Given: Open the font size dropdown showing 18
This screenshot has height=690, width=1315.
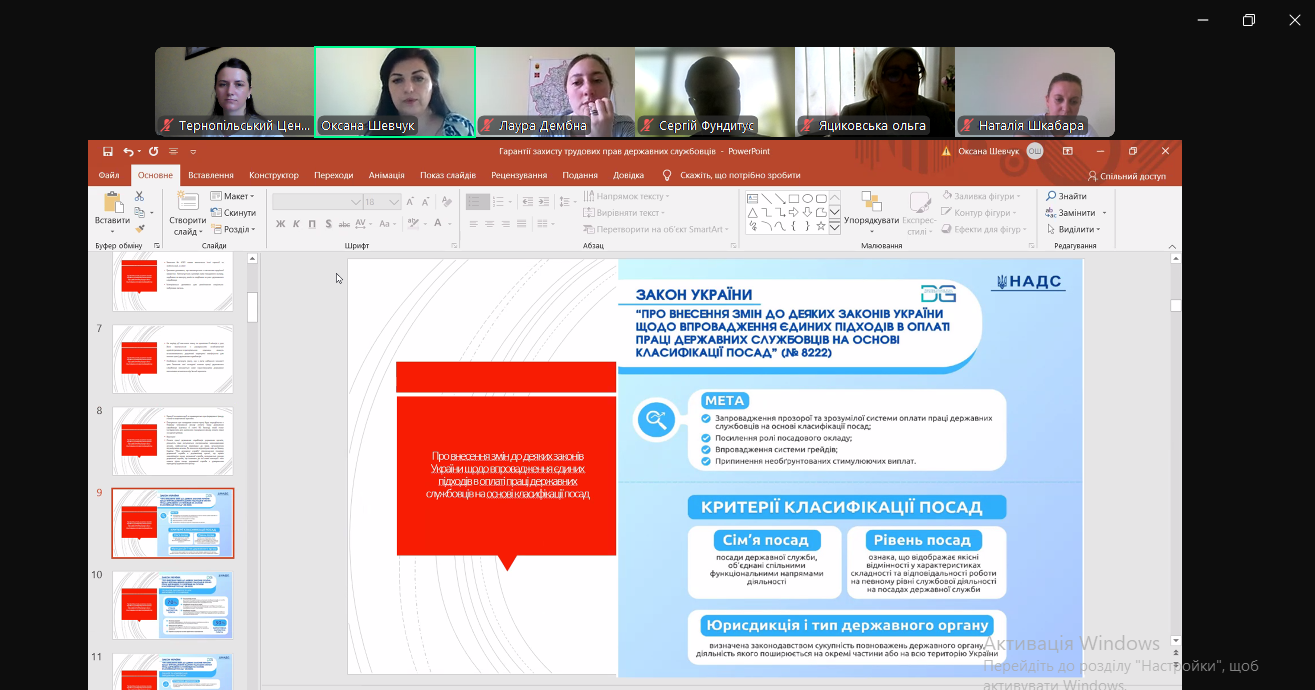Looking at the screenshot, I should coord(382,202).
